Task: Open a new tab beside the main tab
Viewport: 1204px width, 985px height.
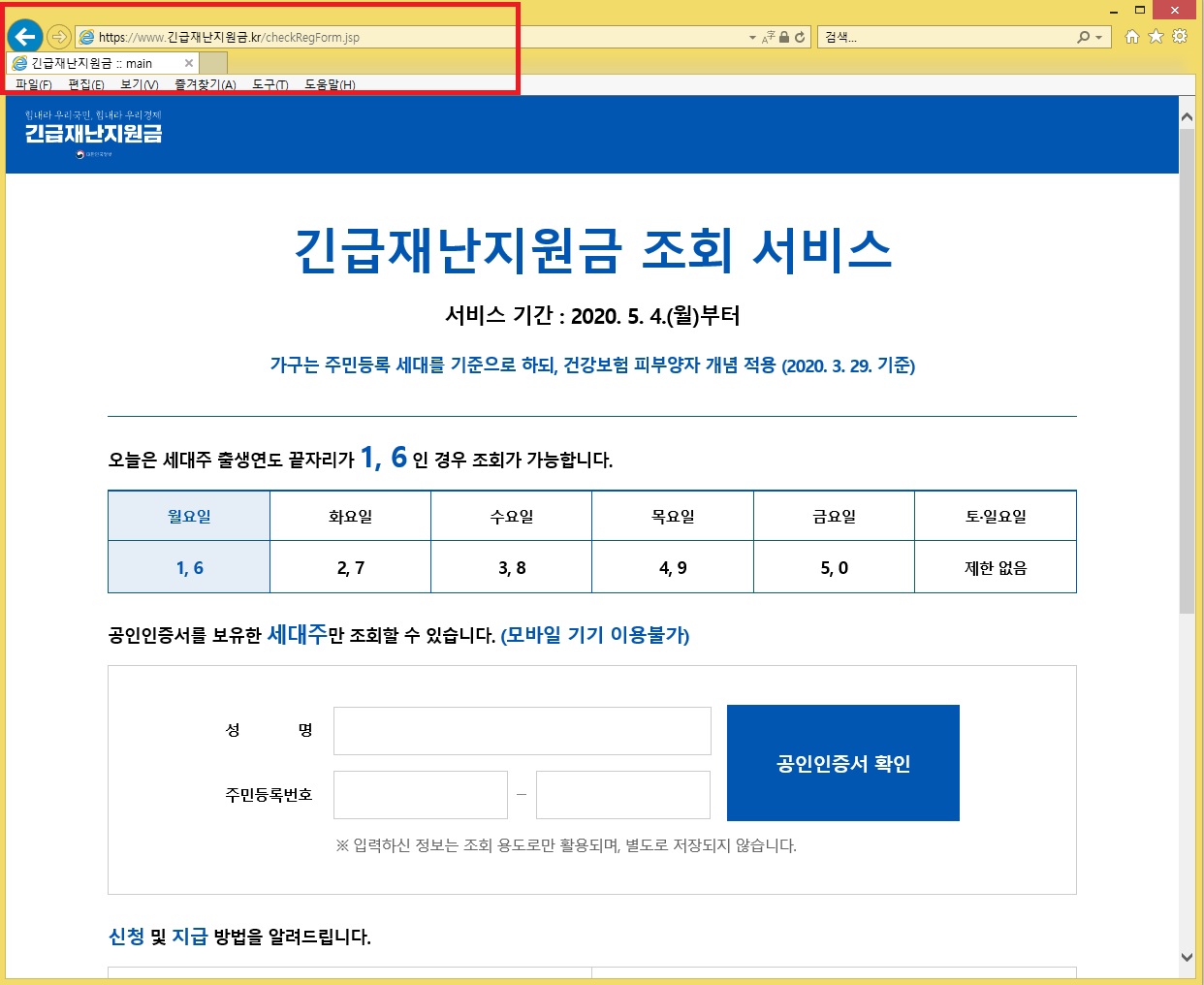Action: [213, 63]
